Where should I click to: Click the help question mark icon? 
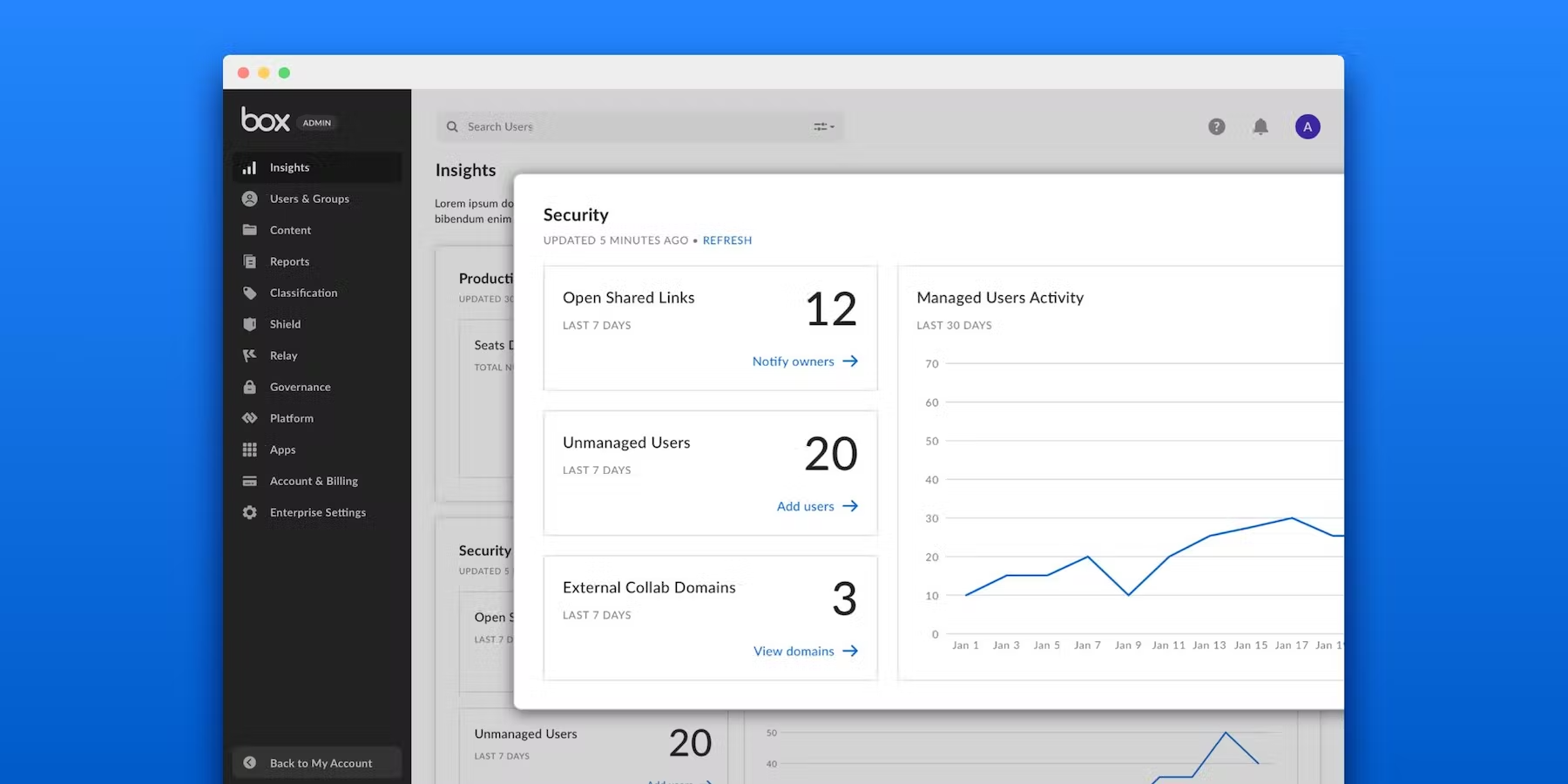pos(1216,127)
